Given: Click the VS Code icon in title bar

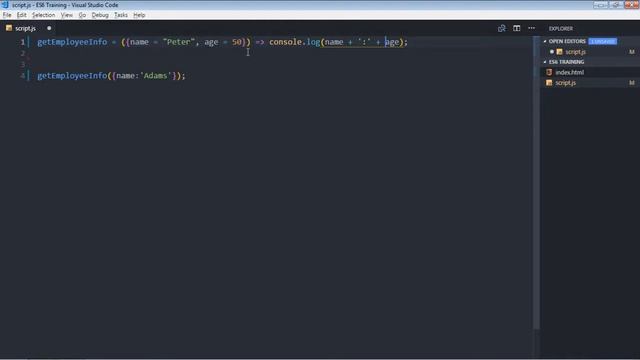Looking at the screenshot, I should [x=5, y=5].
